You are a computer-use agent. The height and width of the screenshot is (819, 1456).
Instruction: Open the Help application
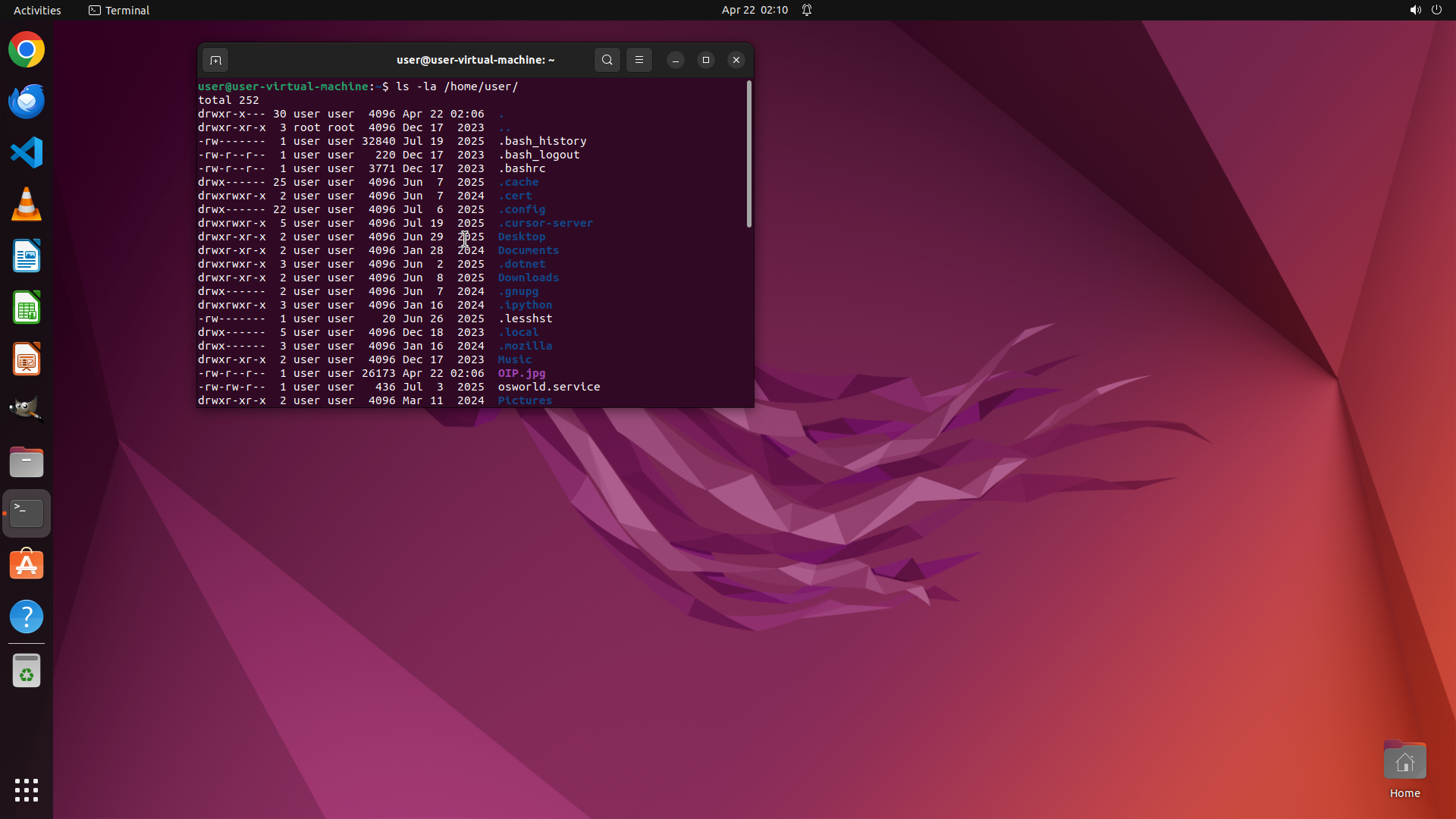tap(27, 617)
